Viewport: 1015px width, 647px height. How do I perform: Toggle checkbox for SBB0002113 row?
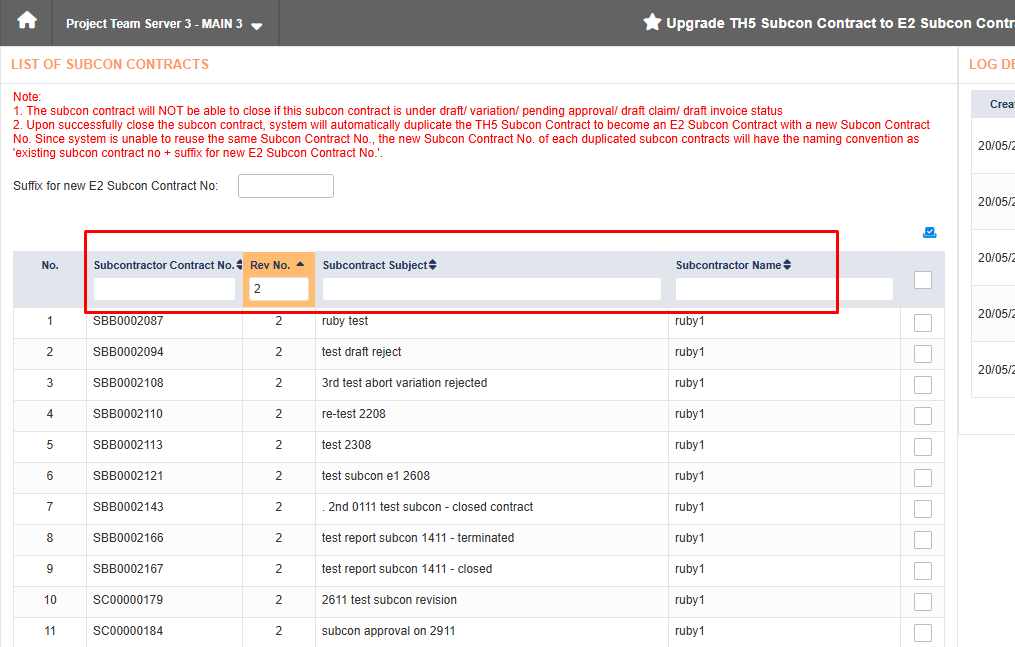[x=923, y=447]
